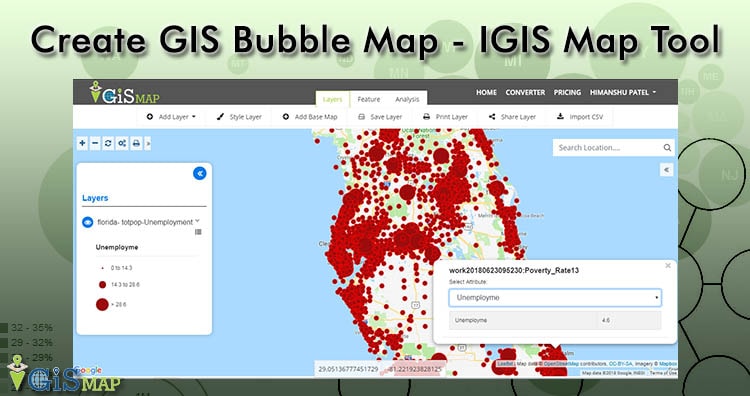
Task: Click the Import CSV button
Action: (580, 117)
